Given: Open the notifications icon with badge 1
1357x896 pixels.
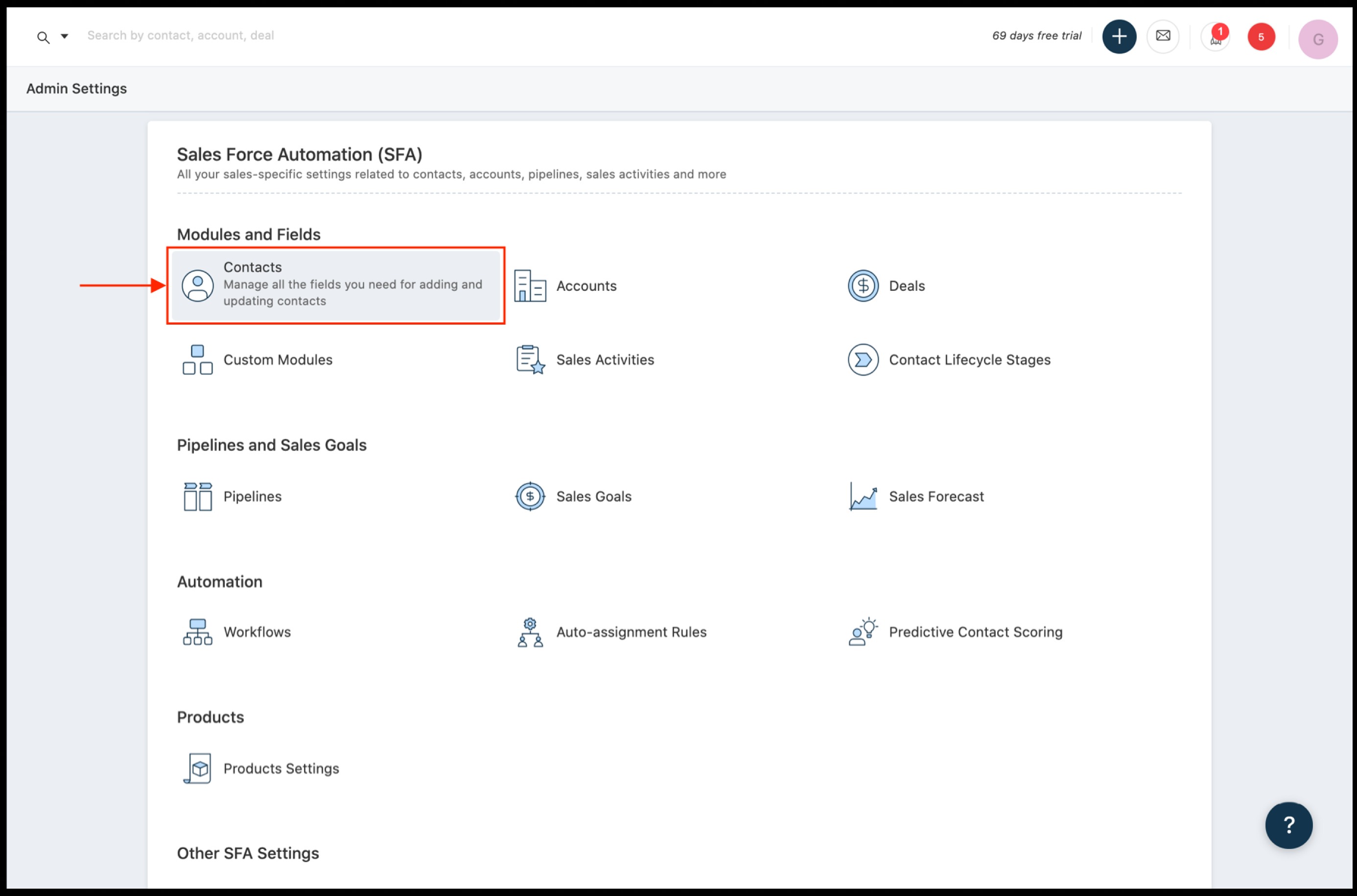Looking at the screenshot, I should pyautogui.click(x=1216, y=37).
